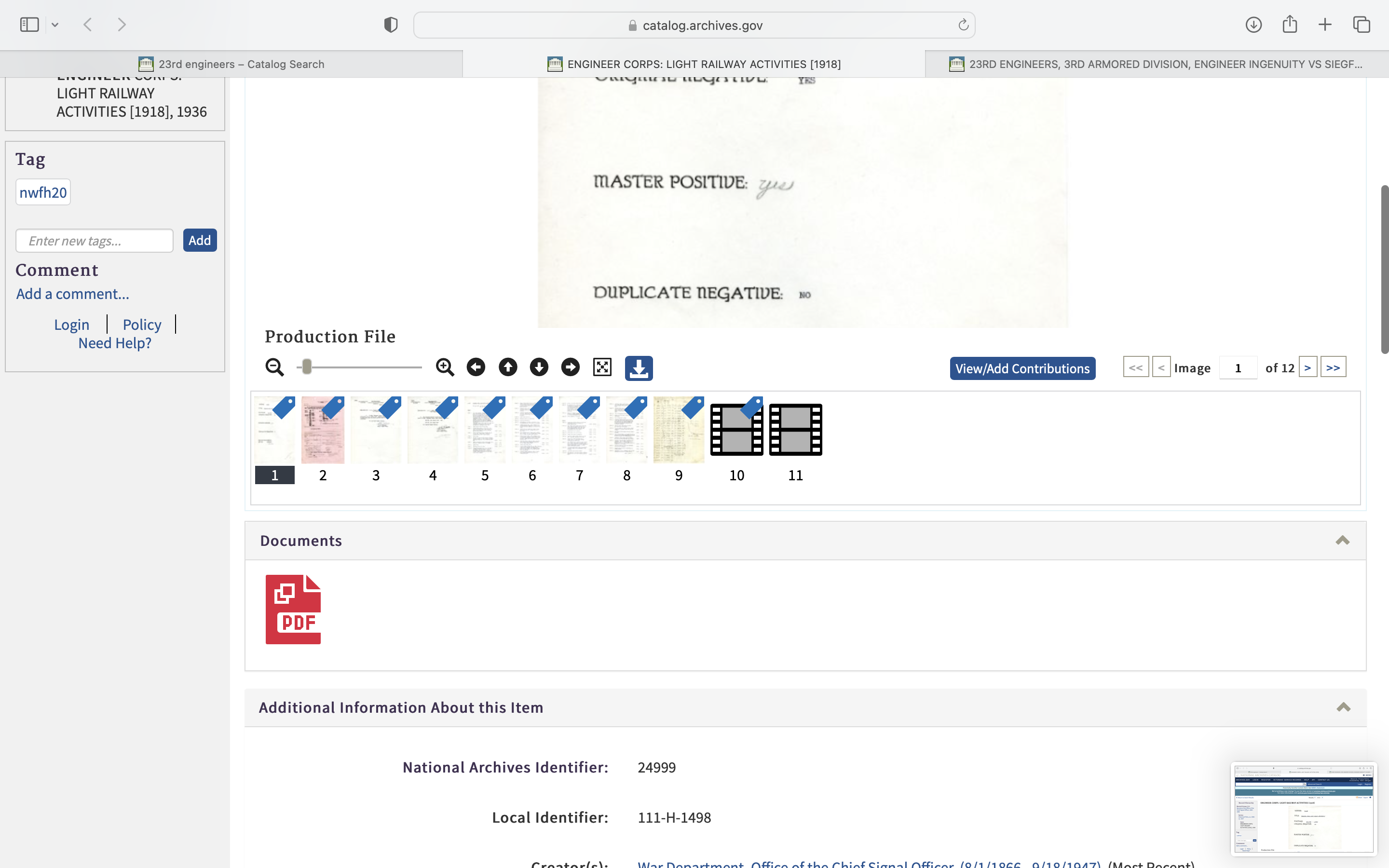Go to last image with >> button
Screen dimensions: 1389x868
click(1333, 367)
